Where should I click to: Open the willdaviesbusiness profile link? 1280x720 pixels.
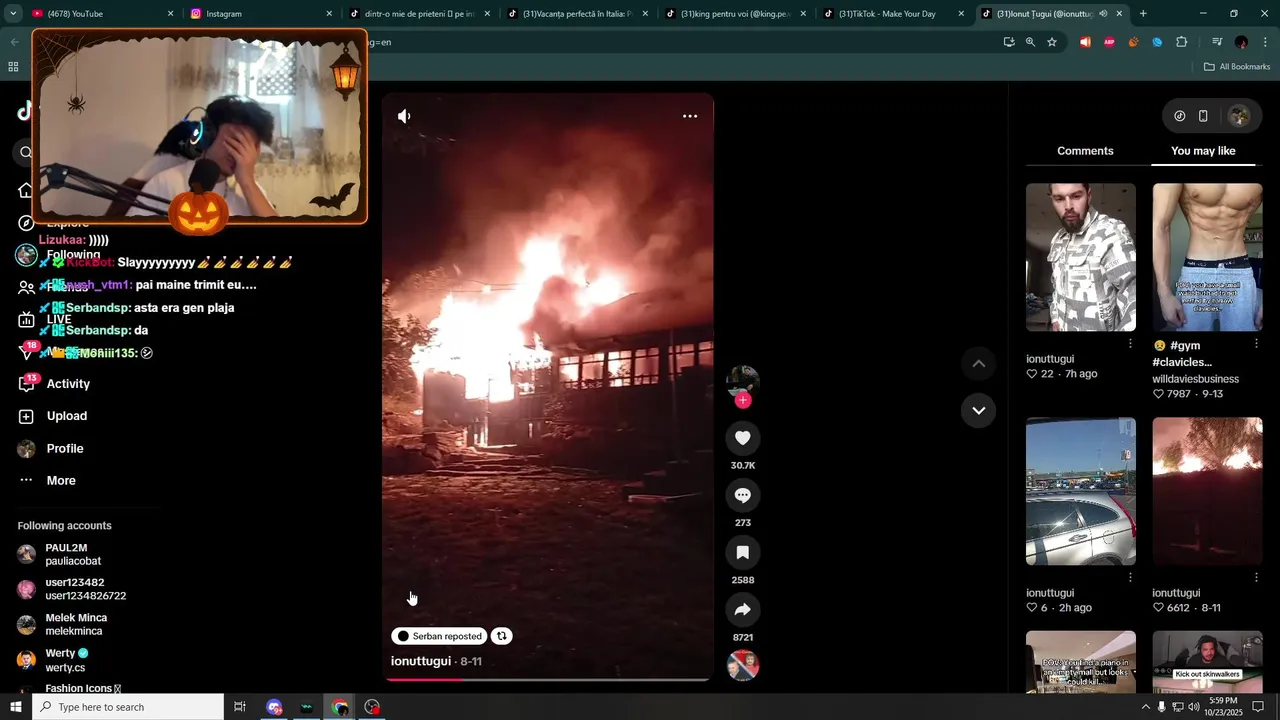click(1195, 379)
